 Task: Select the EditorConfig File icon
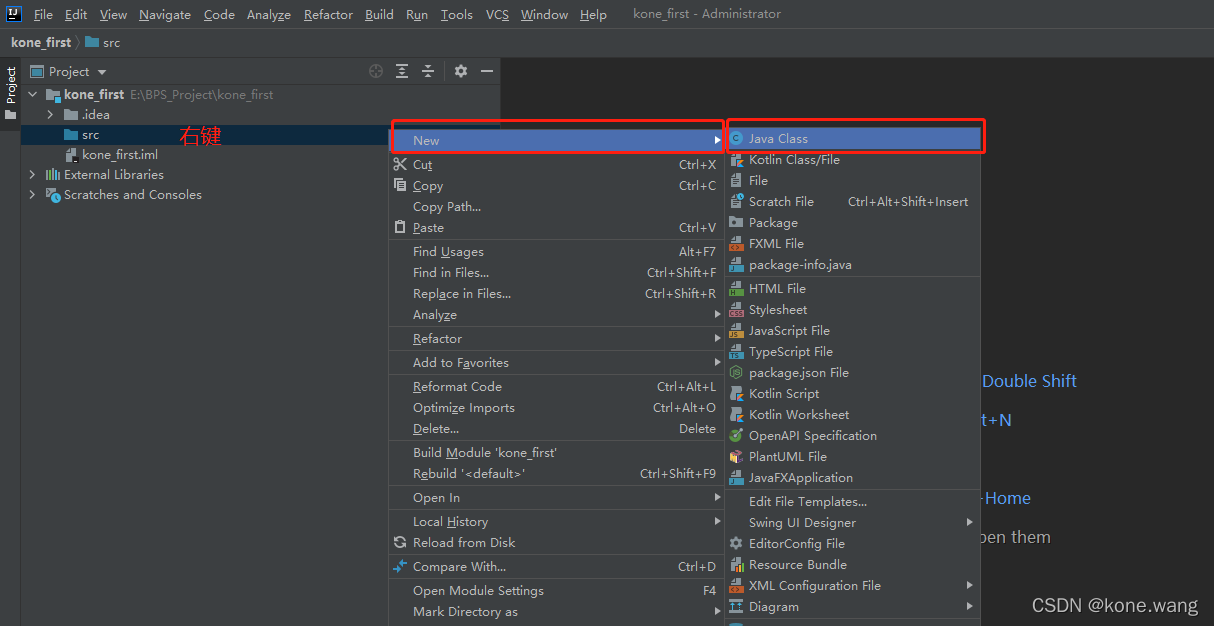737,544
